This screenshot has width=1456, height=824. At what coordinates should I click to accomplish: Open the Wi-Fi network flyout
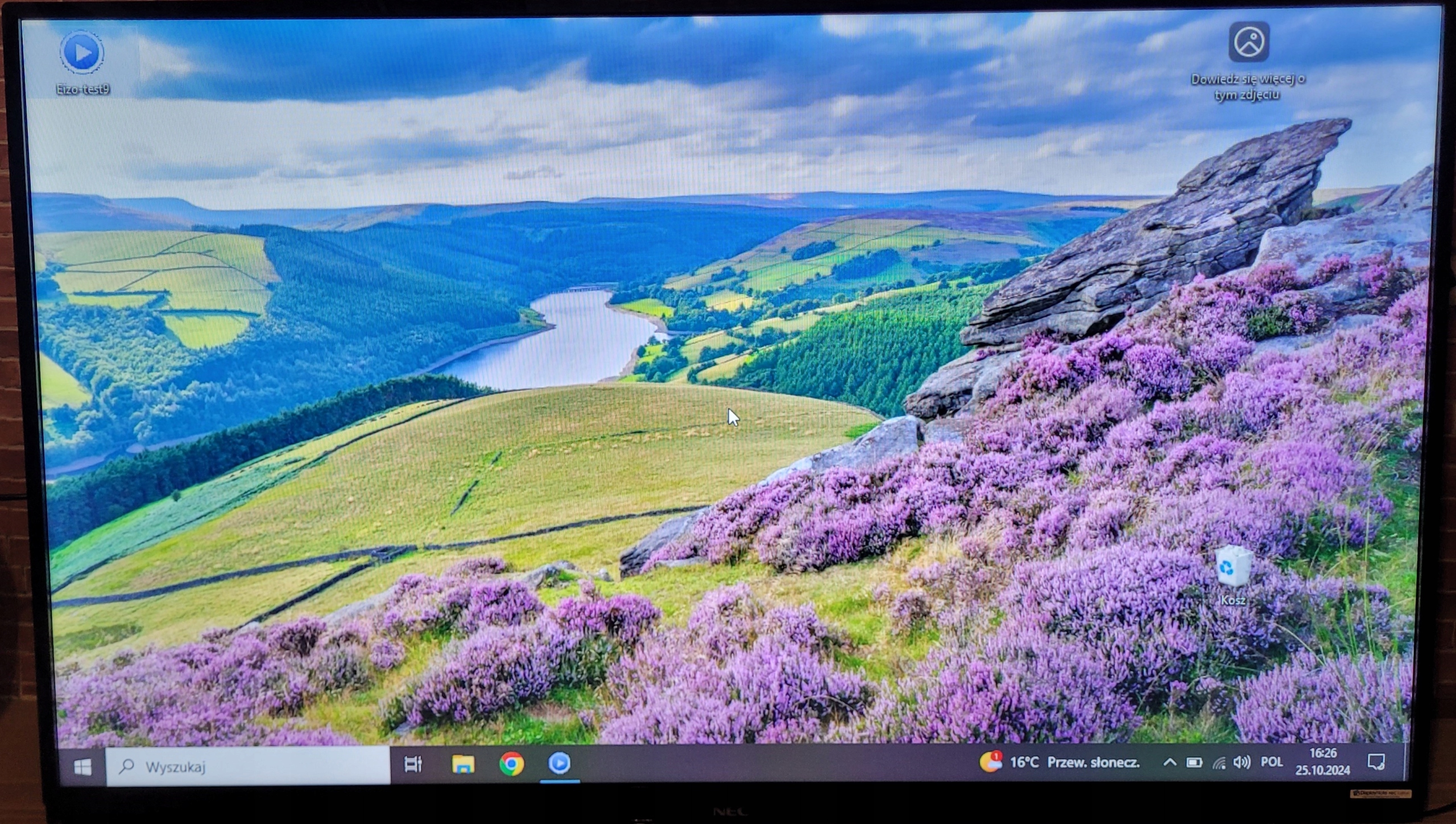[x=1218, y=763]
